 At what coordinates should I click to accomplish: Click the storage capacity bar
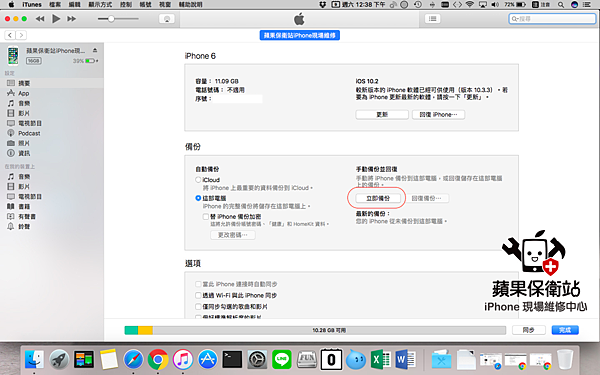point(315,330)
